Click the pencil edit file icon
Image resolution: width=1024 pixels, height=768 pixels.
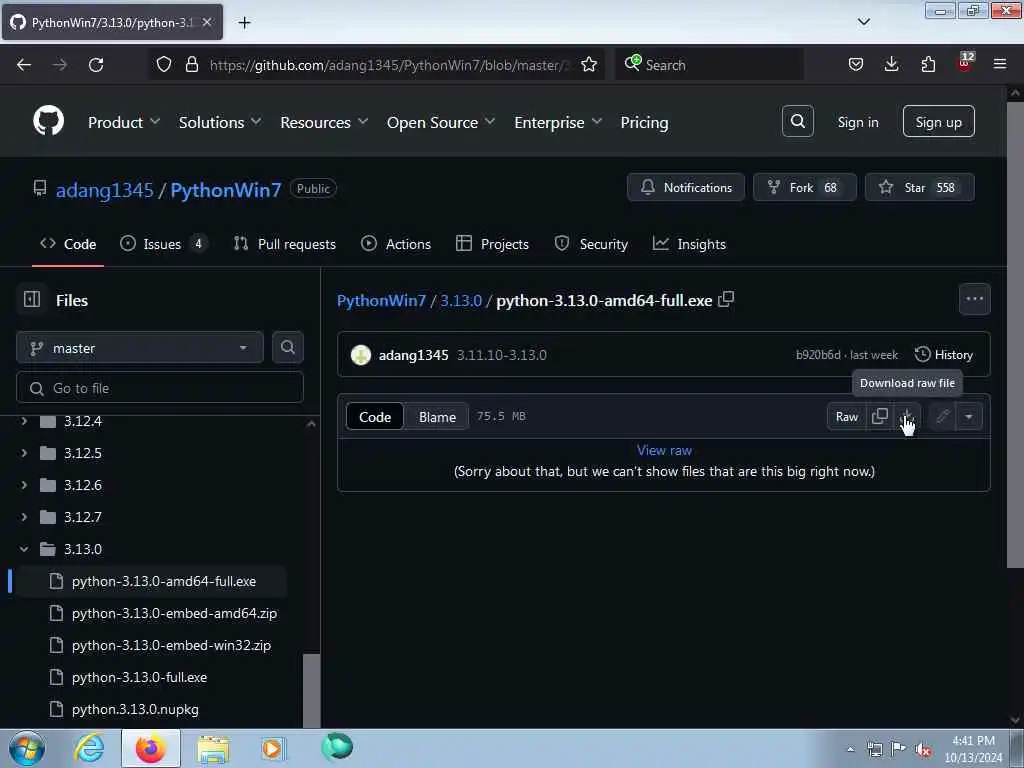click(x=942, y=416)
